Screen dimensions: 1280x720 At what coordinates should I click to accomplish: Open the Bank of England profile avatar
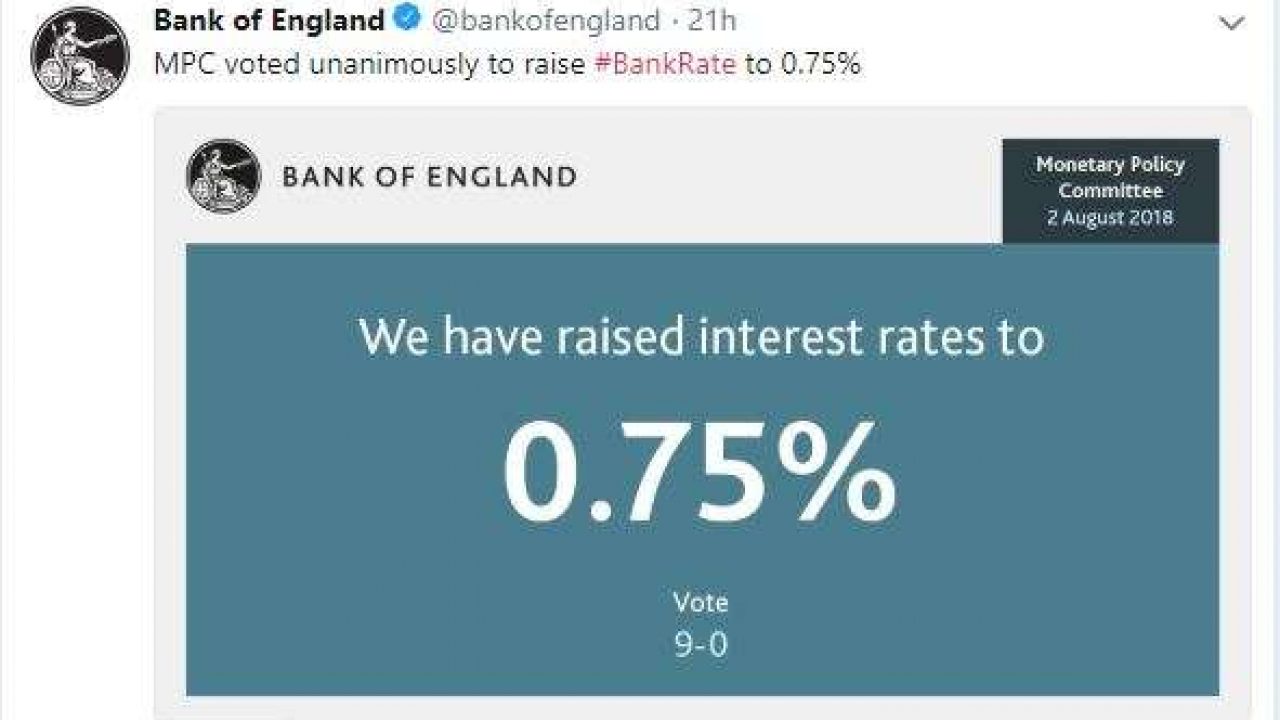[x=81, y=55]
